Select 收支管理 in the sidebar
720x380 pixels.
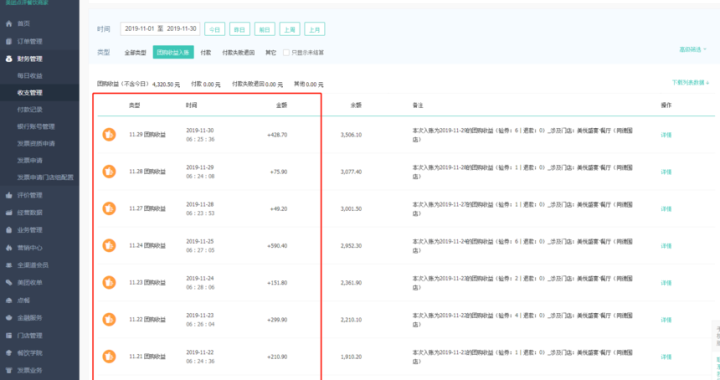30,93
